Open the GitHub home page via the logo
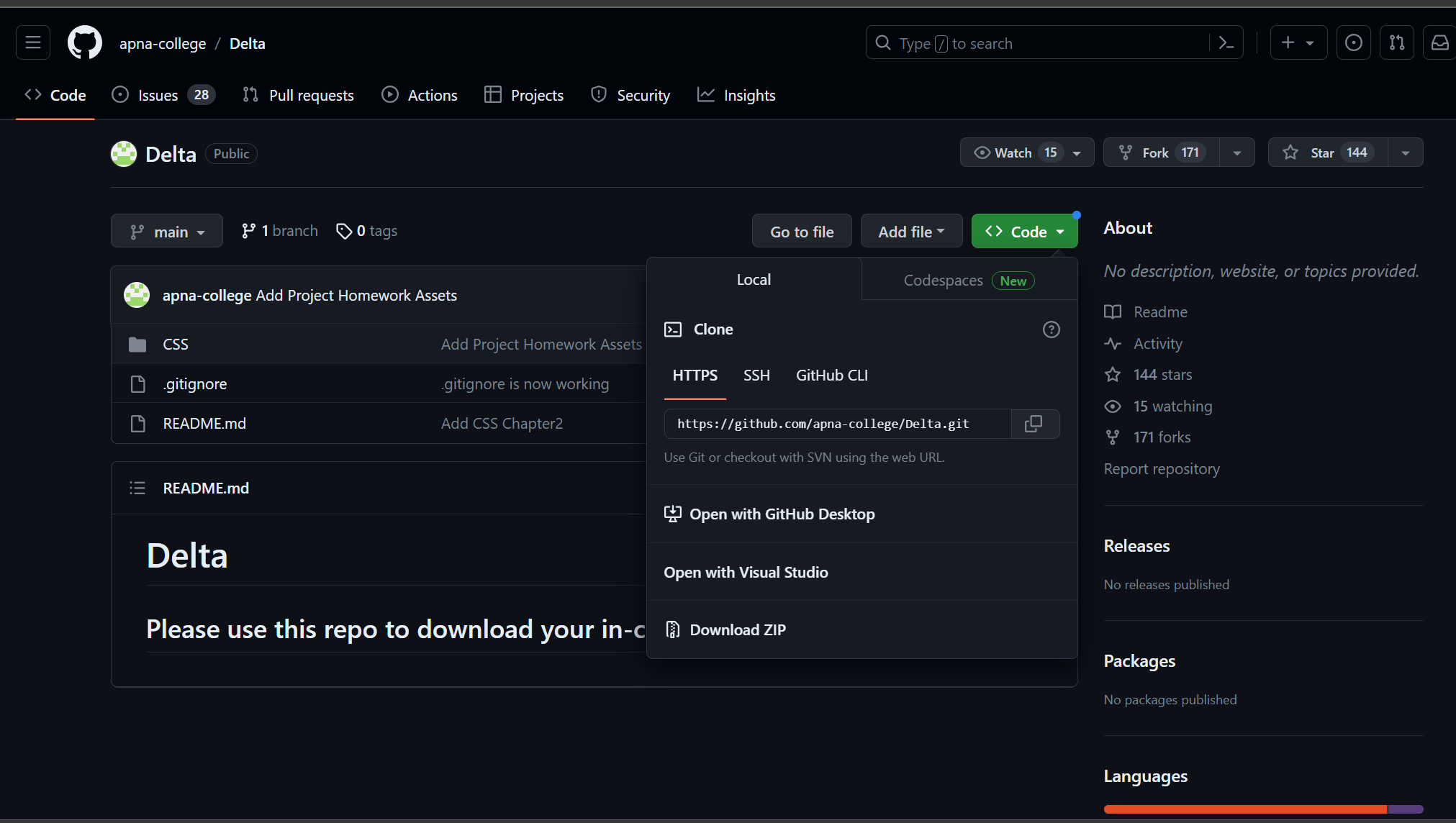Viewport: 1456px width, 823px height. [x=84, y=42]
